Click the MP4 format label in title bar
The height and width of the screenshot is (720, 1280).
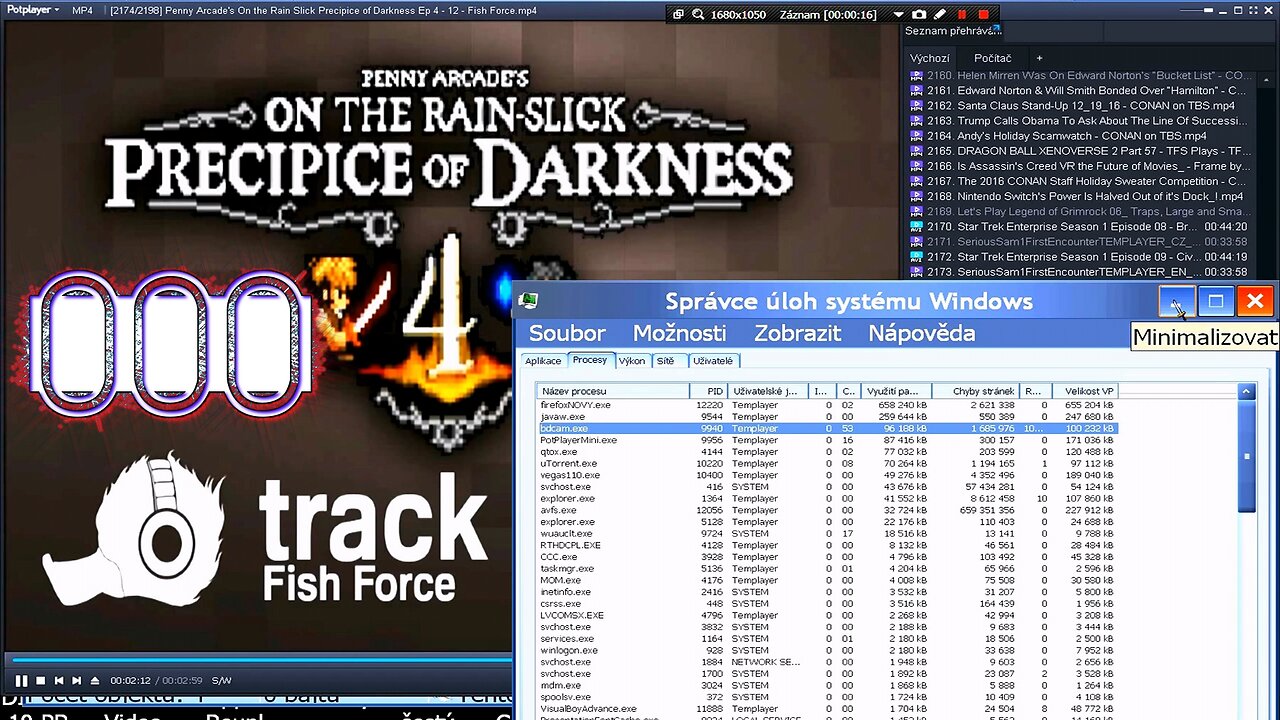[82, 10]
